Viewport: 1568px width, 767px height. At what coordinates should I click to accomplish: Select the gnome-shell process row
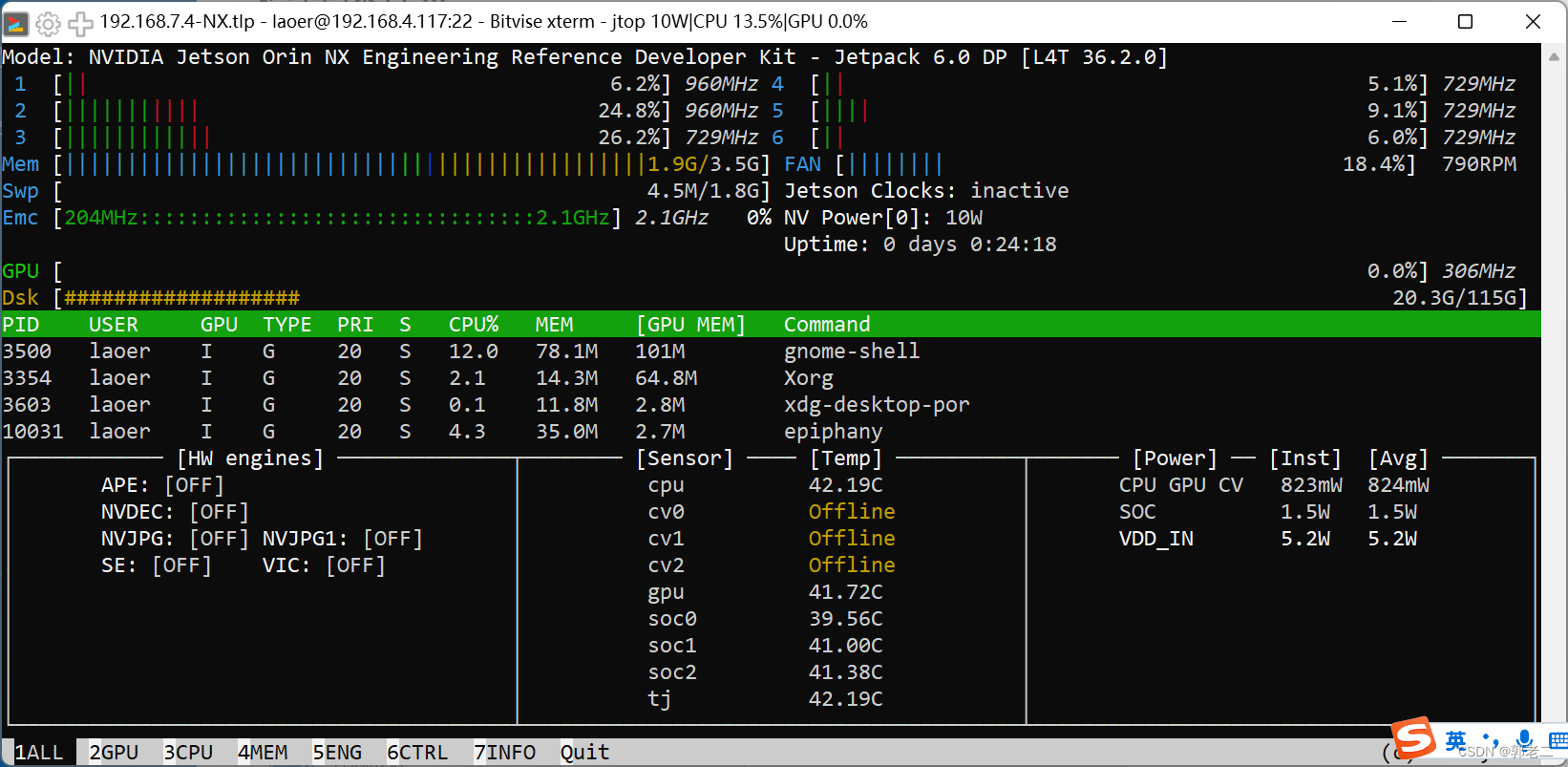771,352
